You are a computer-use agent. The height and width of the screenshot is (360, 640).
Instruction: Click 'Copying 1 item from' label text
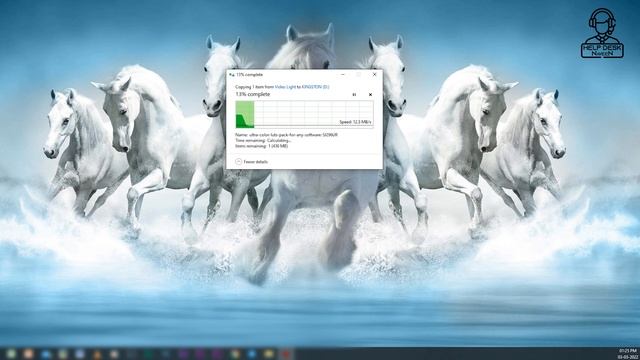[254, 87]
